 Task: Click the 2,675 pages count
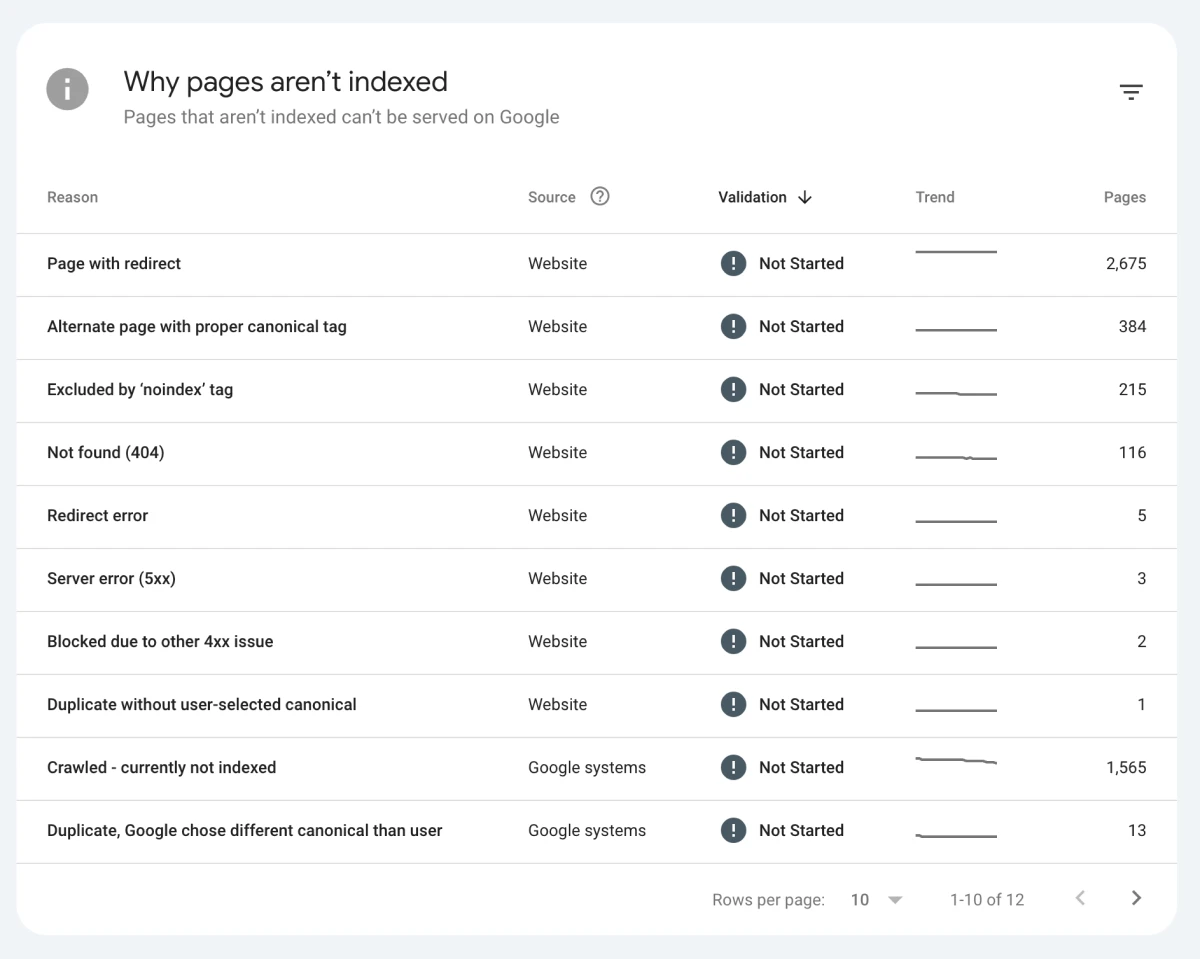pyautogui.click(x=1126, y=264)
